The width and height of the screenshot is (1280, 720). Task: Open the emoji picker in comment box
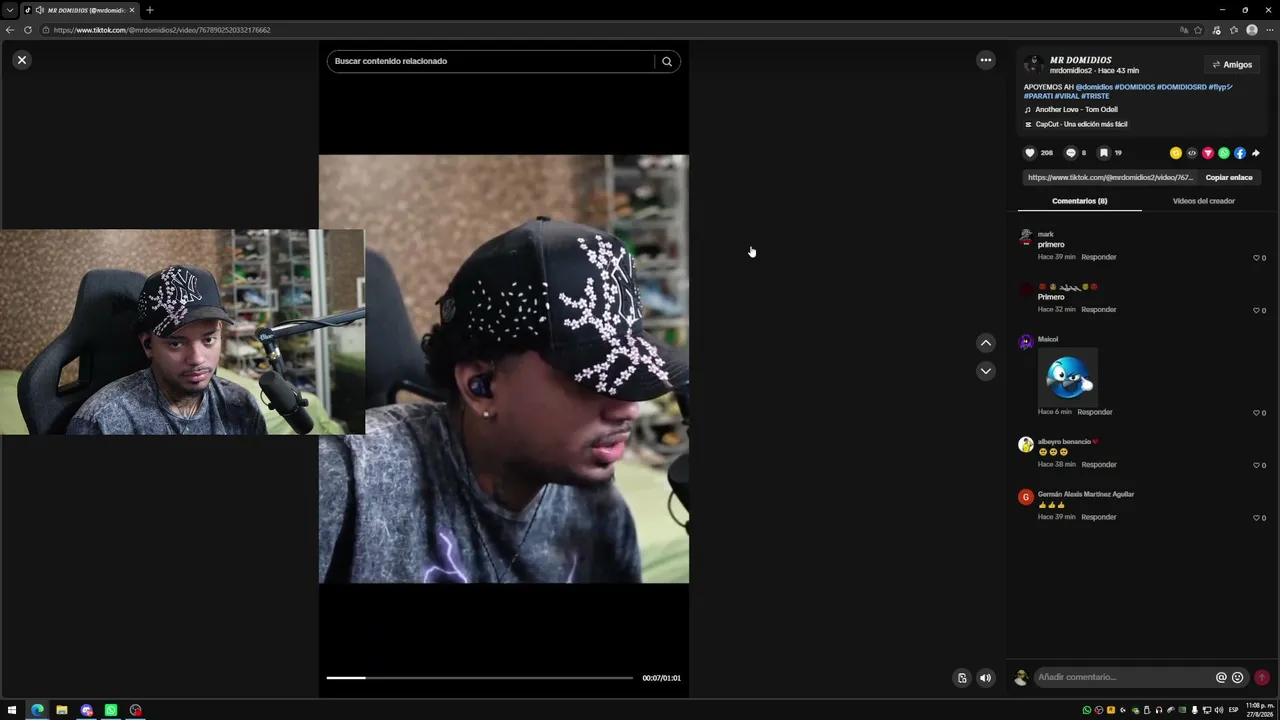tap(1238, 677)
